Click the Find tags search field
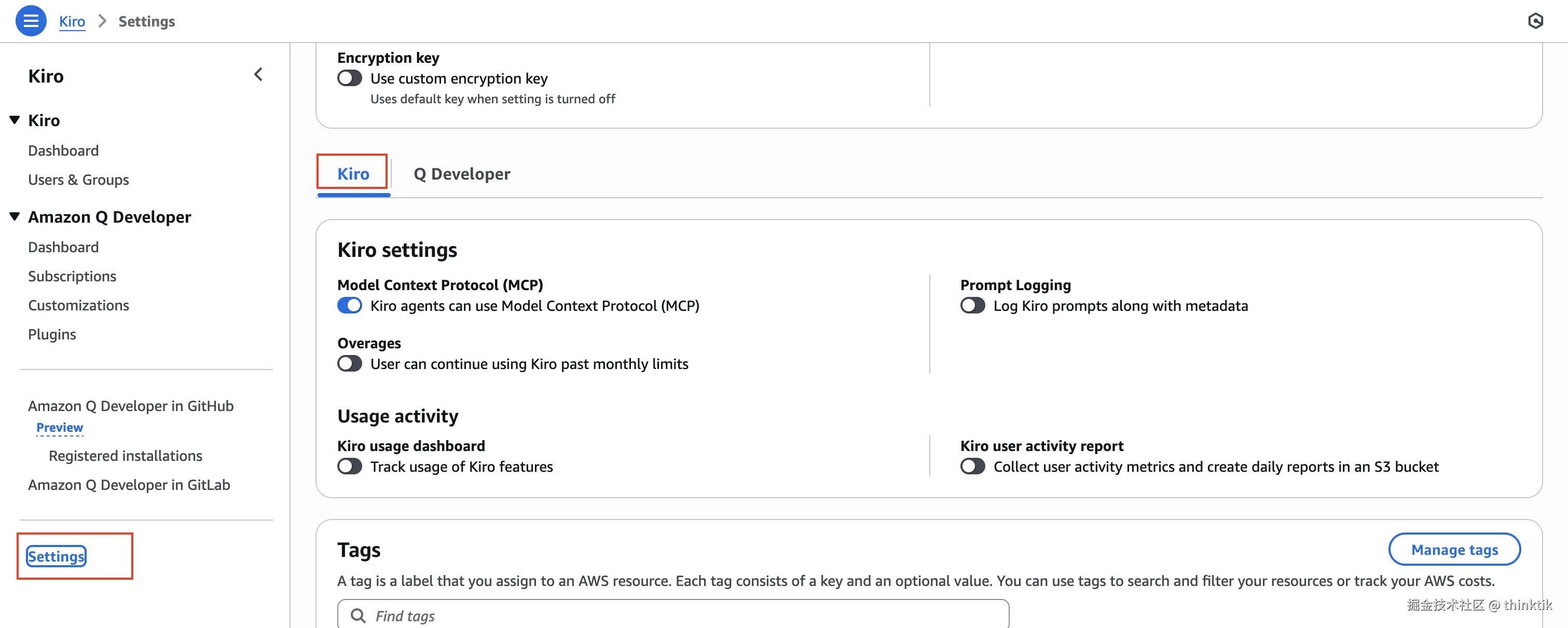This screenshot has width=1568, height=628. click(x=682, y=615)
